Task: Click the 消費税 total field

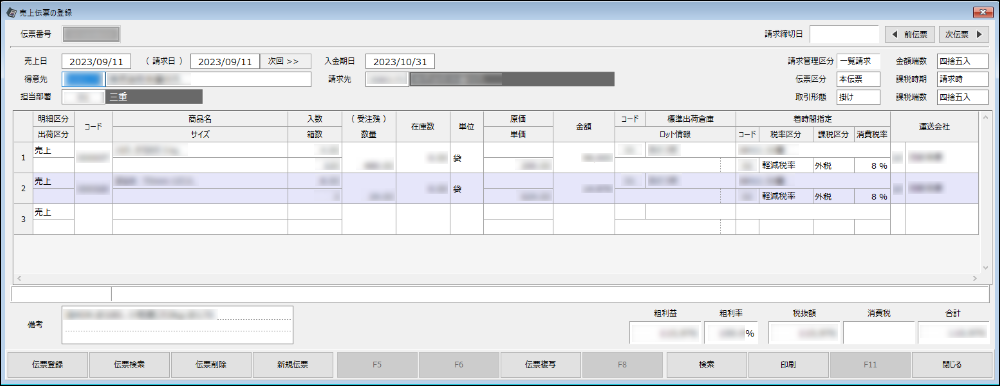Action: click(879, 333)
